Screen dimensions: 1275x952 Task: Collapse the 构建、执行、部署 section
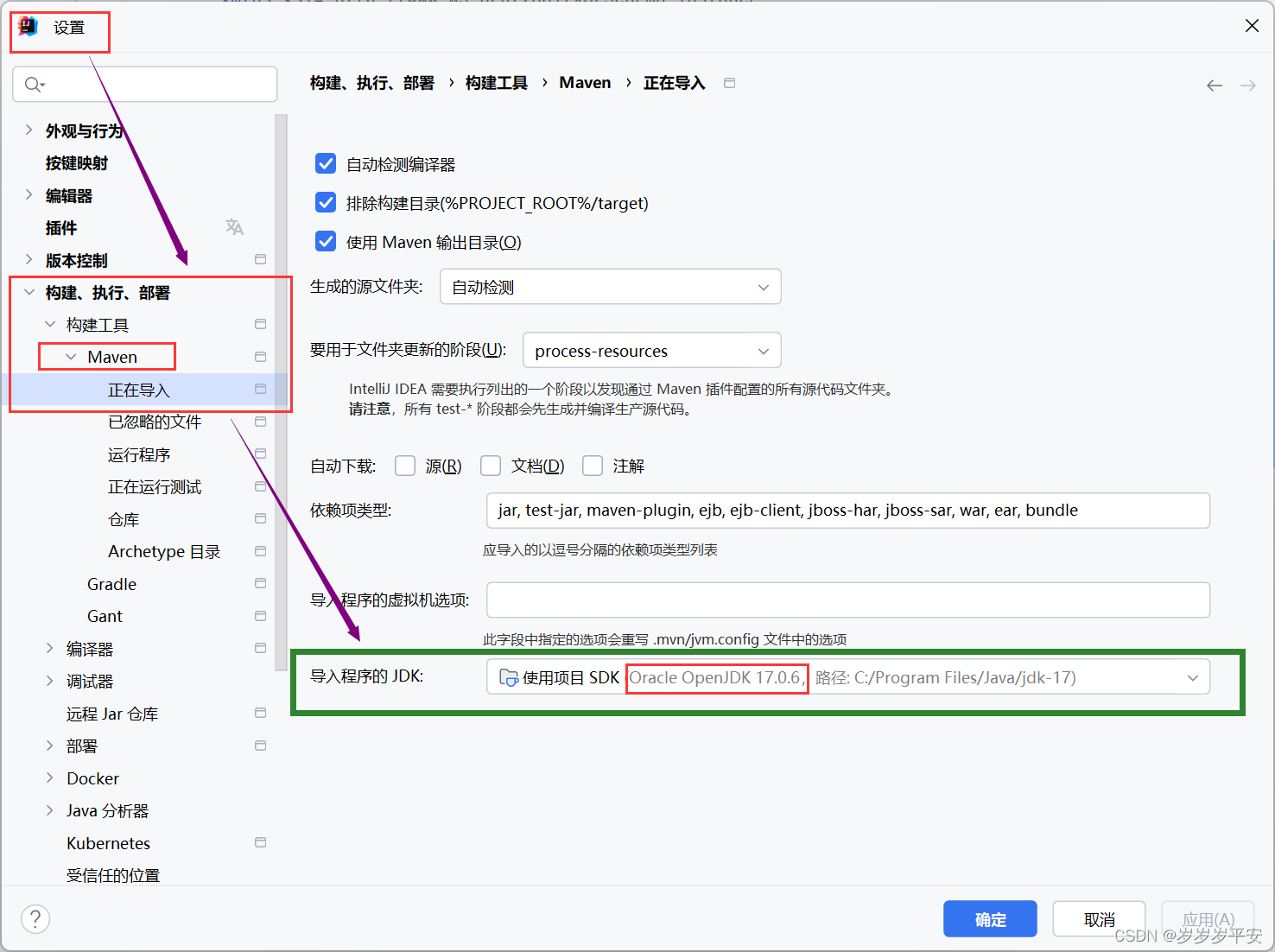click(29, 292)
